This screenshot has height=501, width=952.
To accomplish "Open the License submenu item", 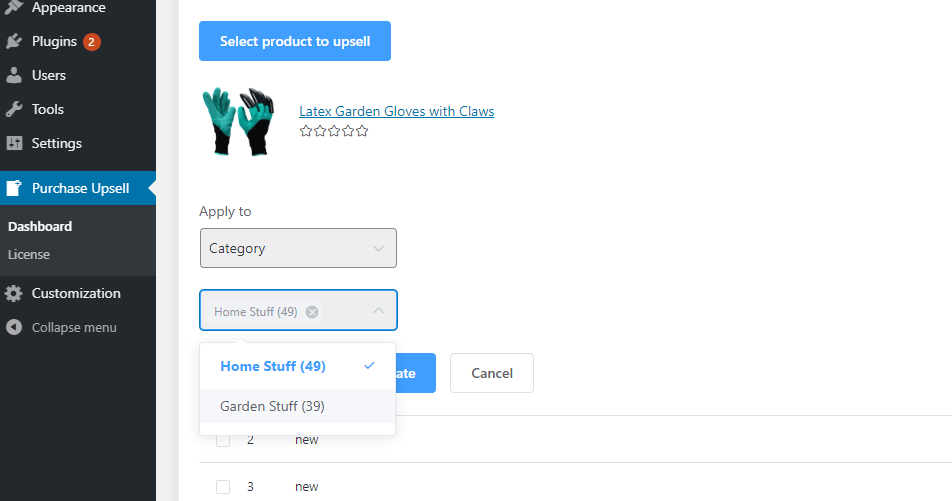I will point(29,255).
